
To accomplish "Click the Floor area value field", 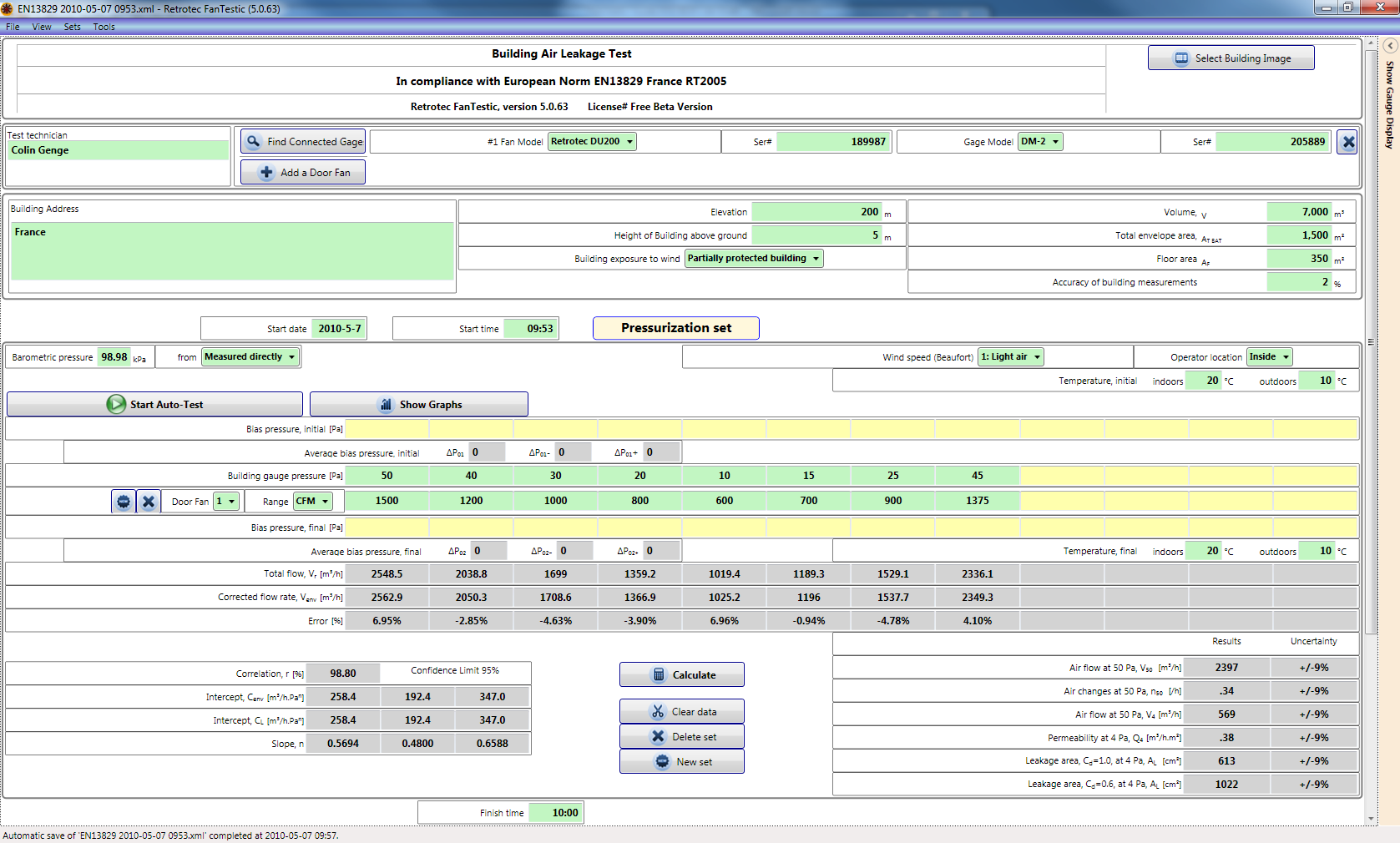I will (x=1298, y=259).
